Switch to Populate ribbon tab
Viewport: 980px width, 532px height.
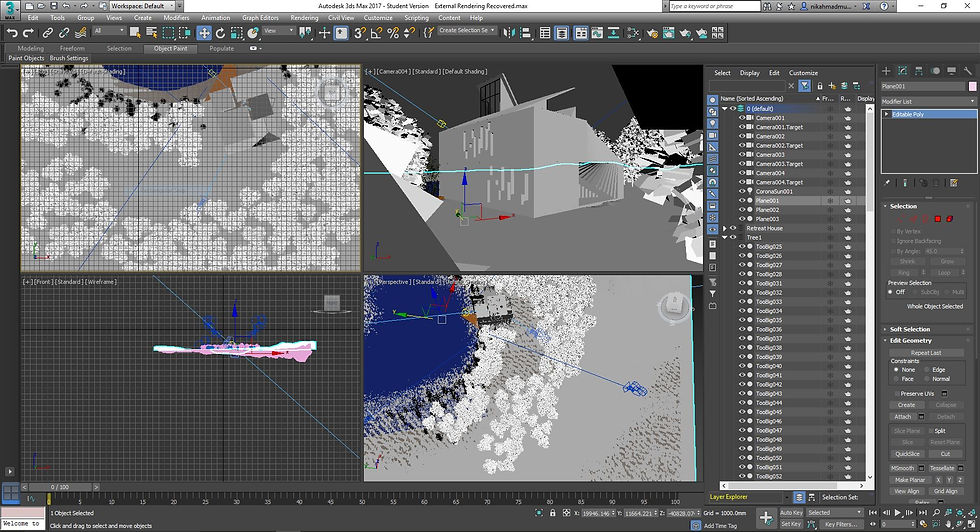[221, 48]
